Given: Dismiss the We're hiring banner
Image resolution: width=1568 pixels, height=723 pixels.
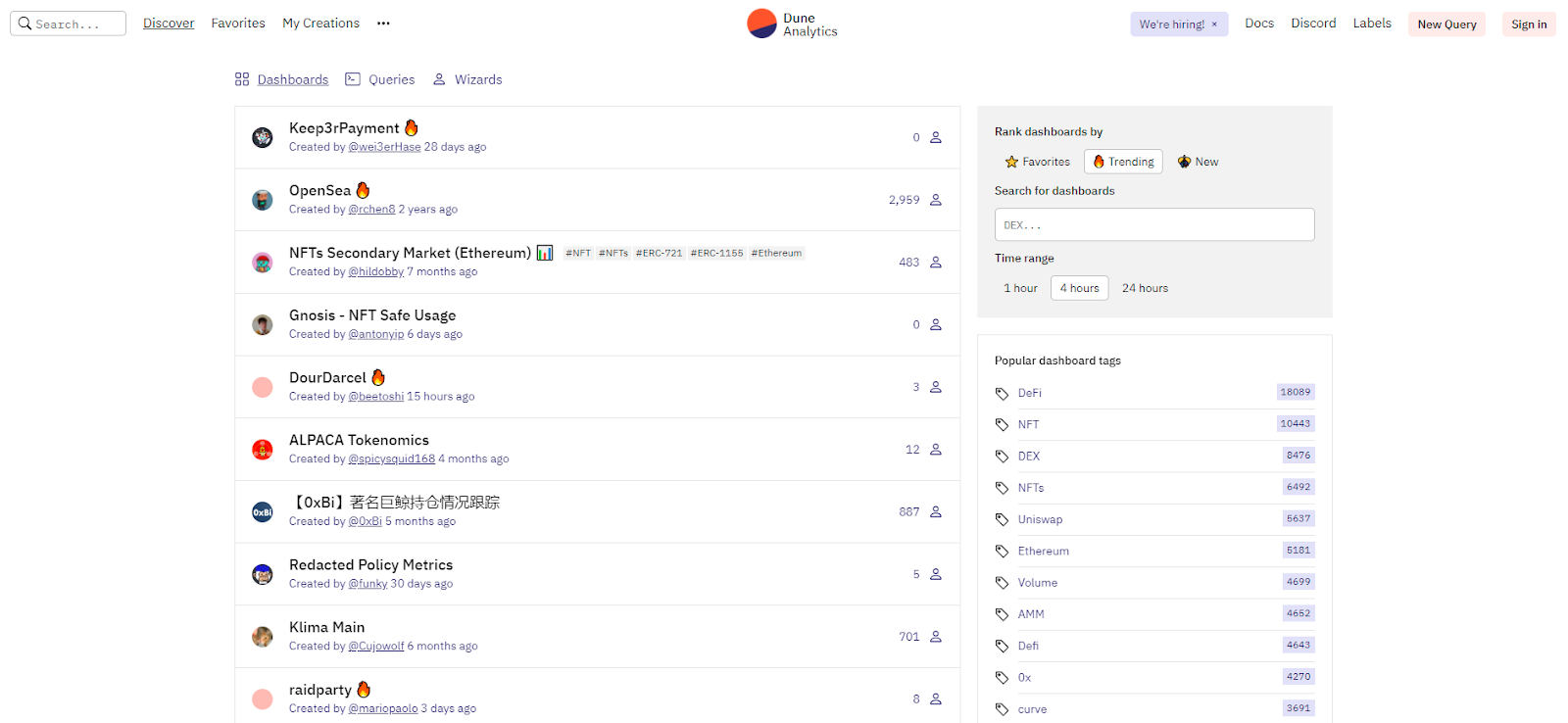Looking at the screenshot, I should pyautogui.click(x=1214, y=24).
